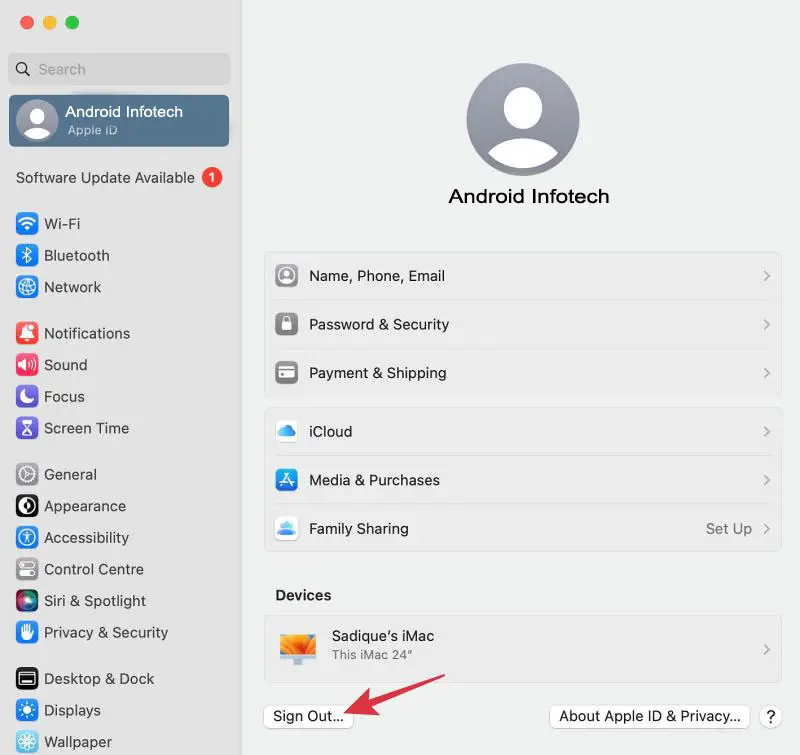Click the Android Infotech name heading
800x755 pixels.
coord(529,196)
